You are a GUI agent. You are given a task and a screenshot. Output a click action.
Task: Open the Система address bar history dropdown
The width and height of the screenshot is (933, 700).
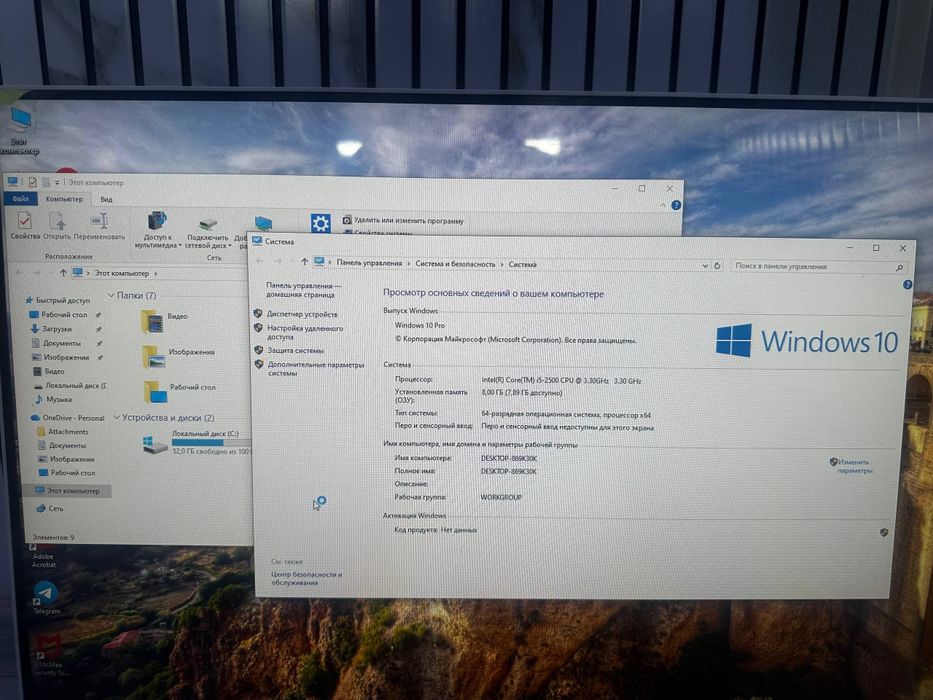pos(705,265)
